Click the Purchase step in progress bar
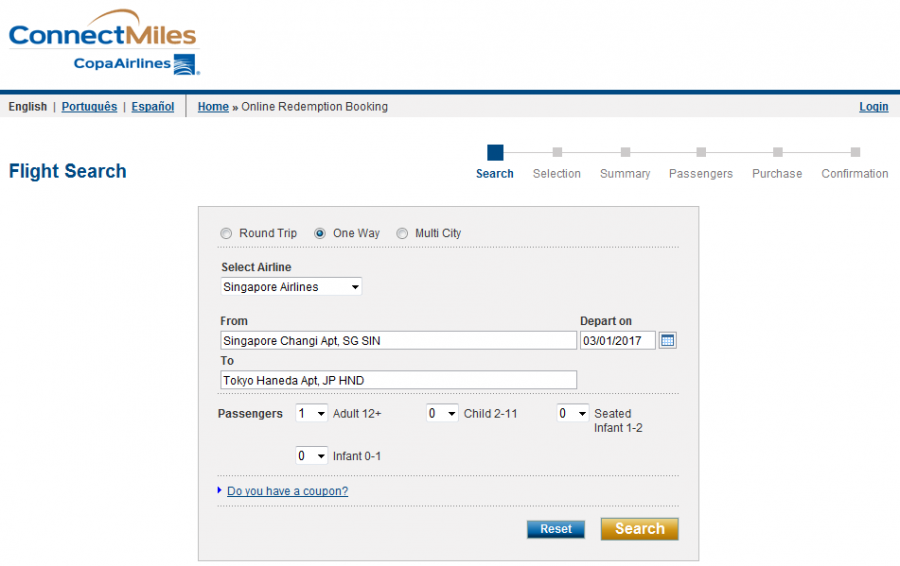 (x=777, y=164)
